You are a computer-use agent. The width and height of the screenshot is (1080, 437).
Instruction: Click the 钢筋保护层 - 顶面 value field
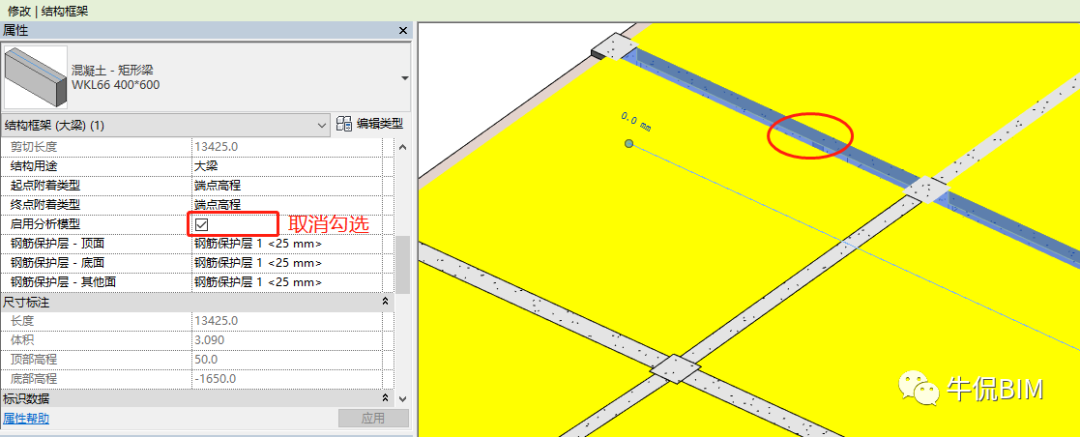tap(287, 243)
